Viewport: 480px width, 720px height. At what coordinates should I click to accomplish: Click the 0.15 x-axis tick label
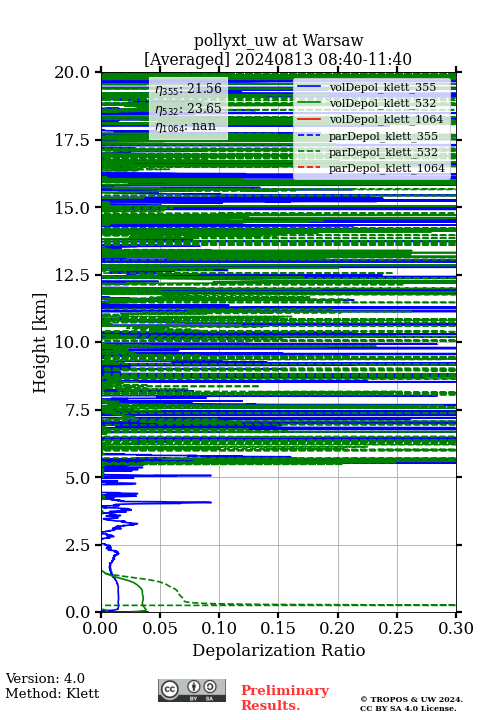point(278,628)
